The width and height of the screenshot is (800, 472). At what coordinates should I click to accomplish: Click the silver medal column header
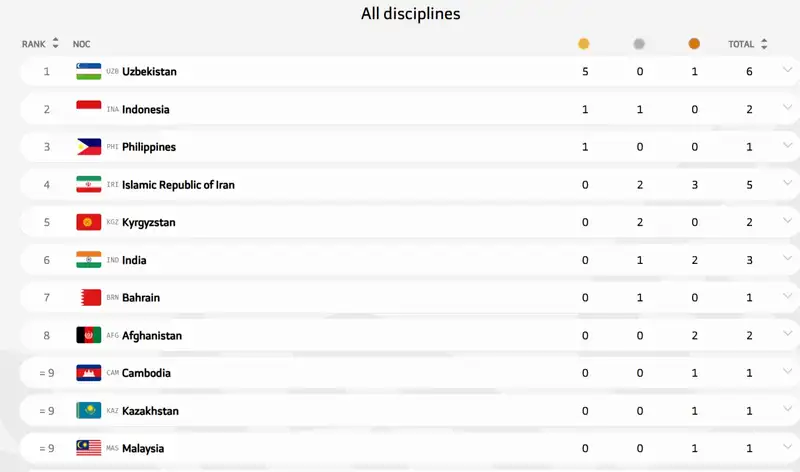[639, 44]
